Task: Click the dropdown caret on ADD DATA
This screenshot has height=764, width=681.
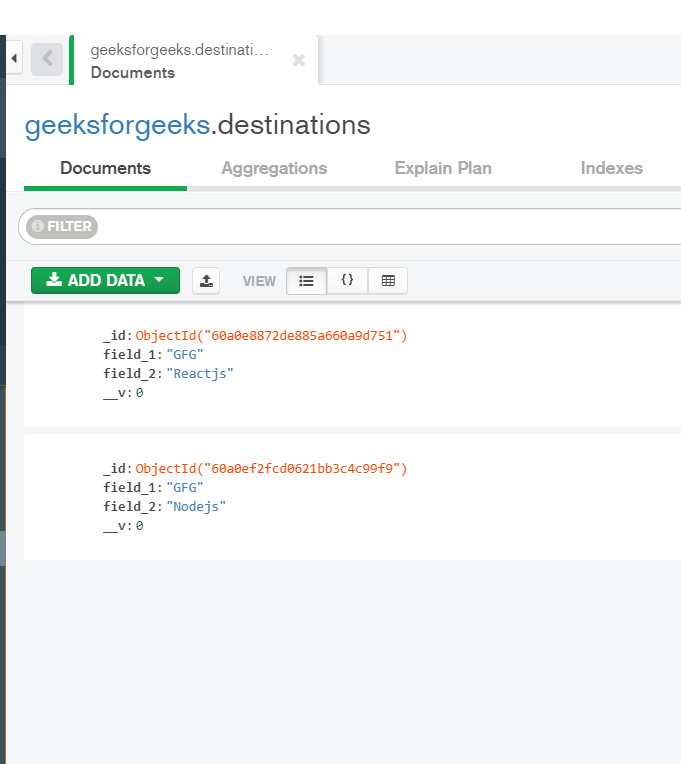Action: coord(159,280)
